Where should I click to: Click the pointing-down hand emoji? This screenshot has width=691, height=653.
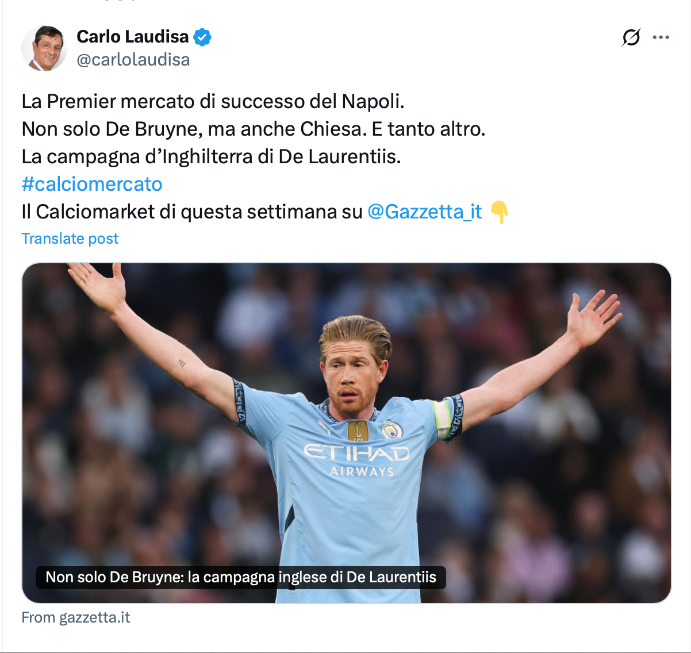pyautogui.click(x=499, y=212)
